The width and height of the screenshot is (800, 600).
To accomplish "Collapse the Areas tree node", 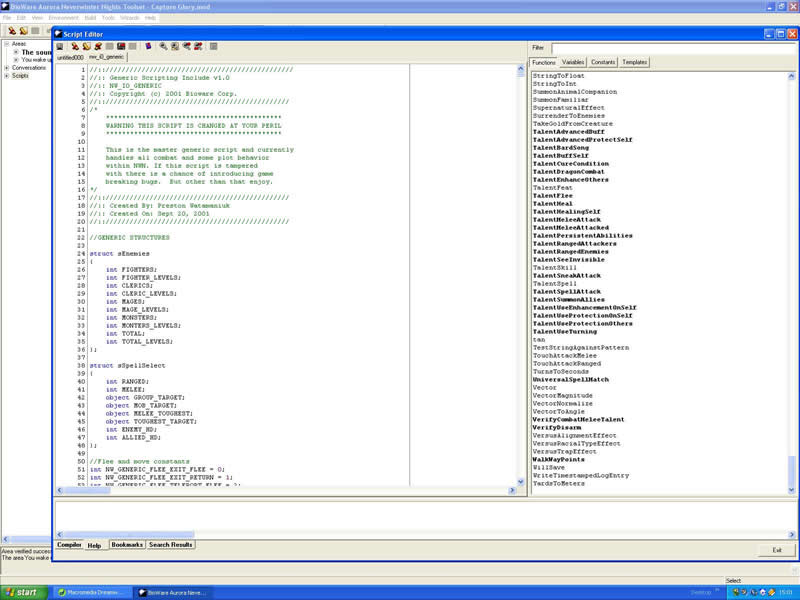I will pyautogui.click(x=7, y=44).
